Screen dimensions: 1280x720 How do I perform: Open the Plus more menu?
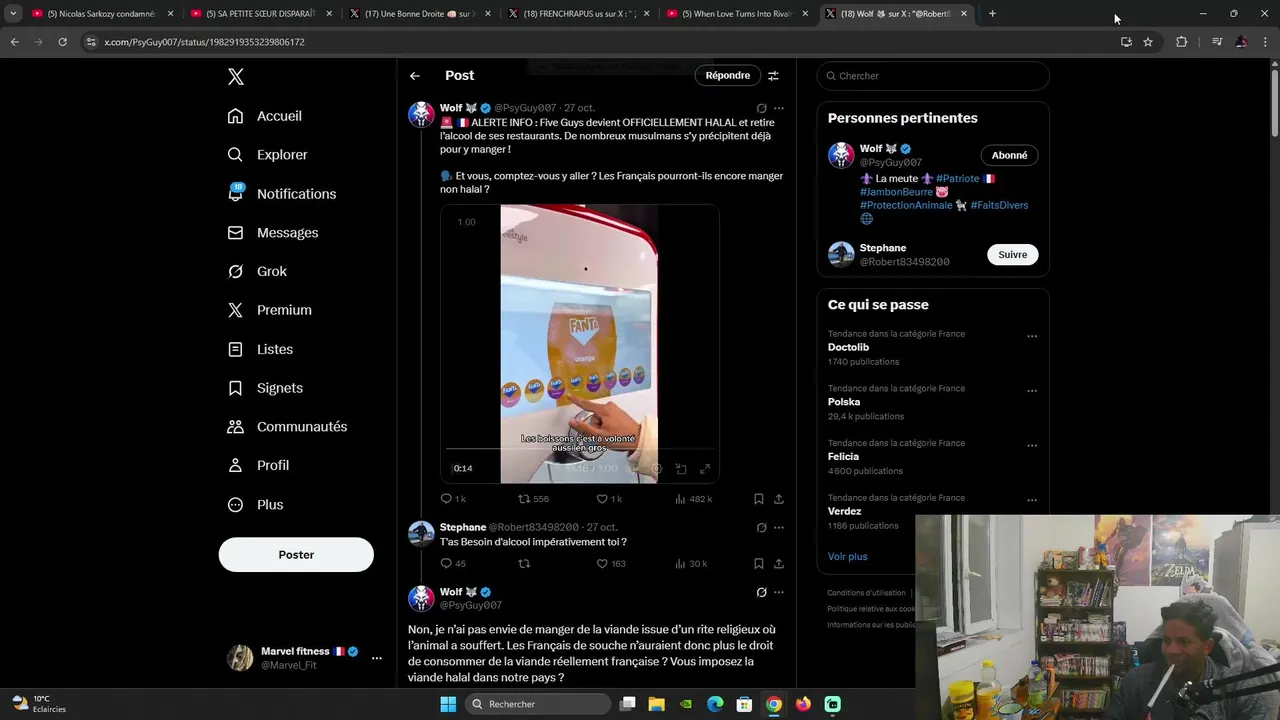tap(255, 505)
